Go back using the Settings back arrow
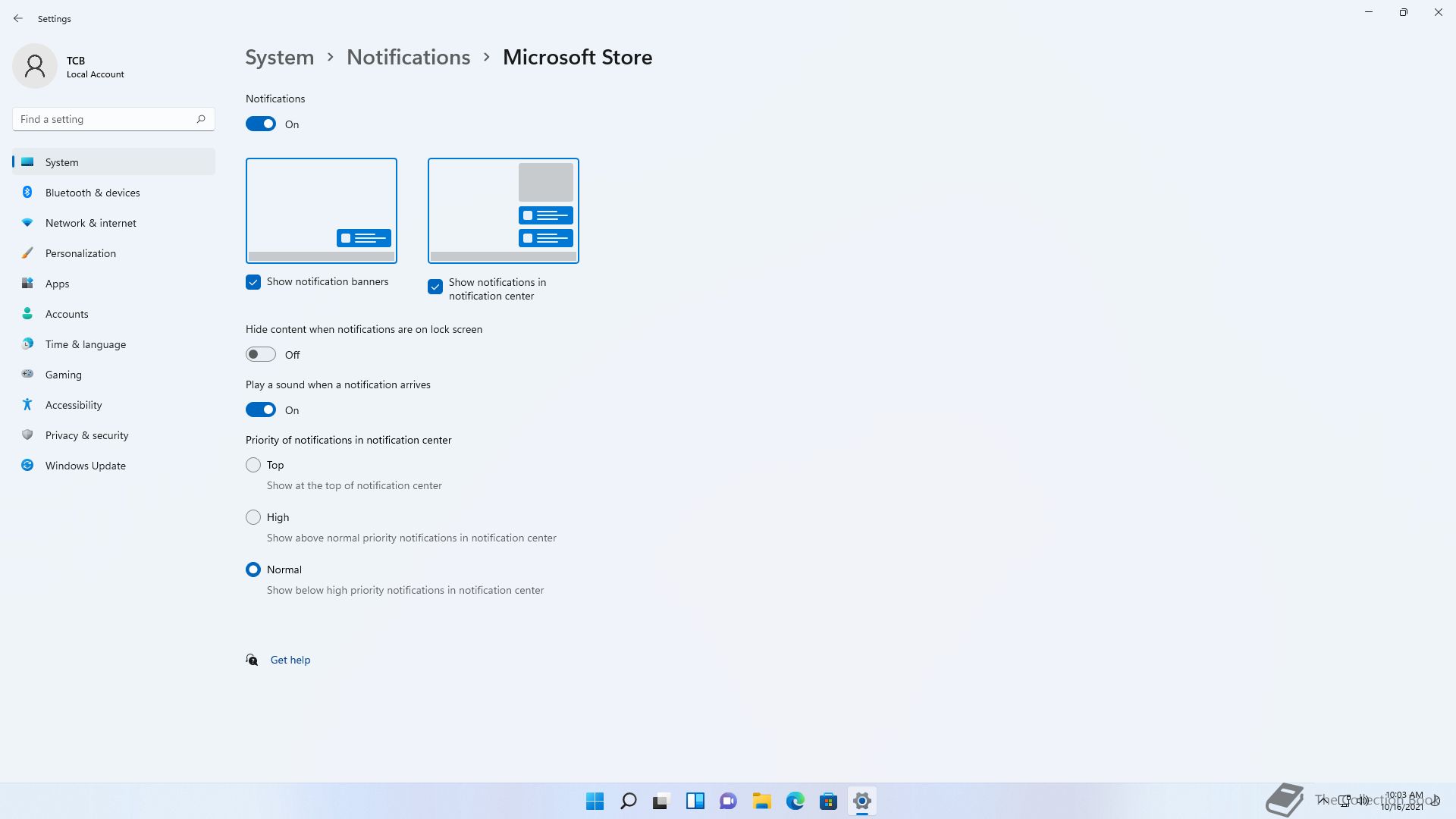Image resolution: width=1456 pixels, height=819 pixels. click(x=18, y=18)
